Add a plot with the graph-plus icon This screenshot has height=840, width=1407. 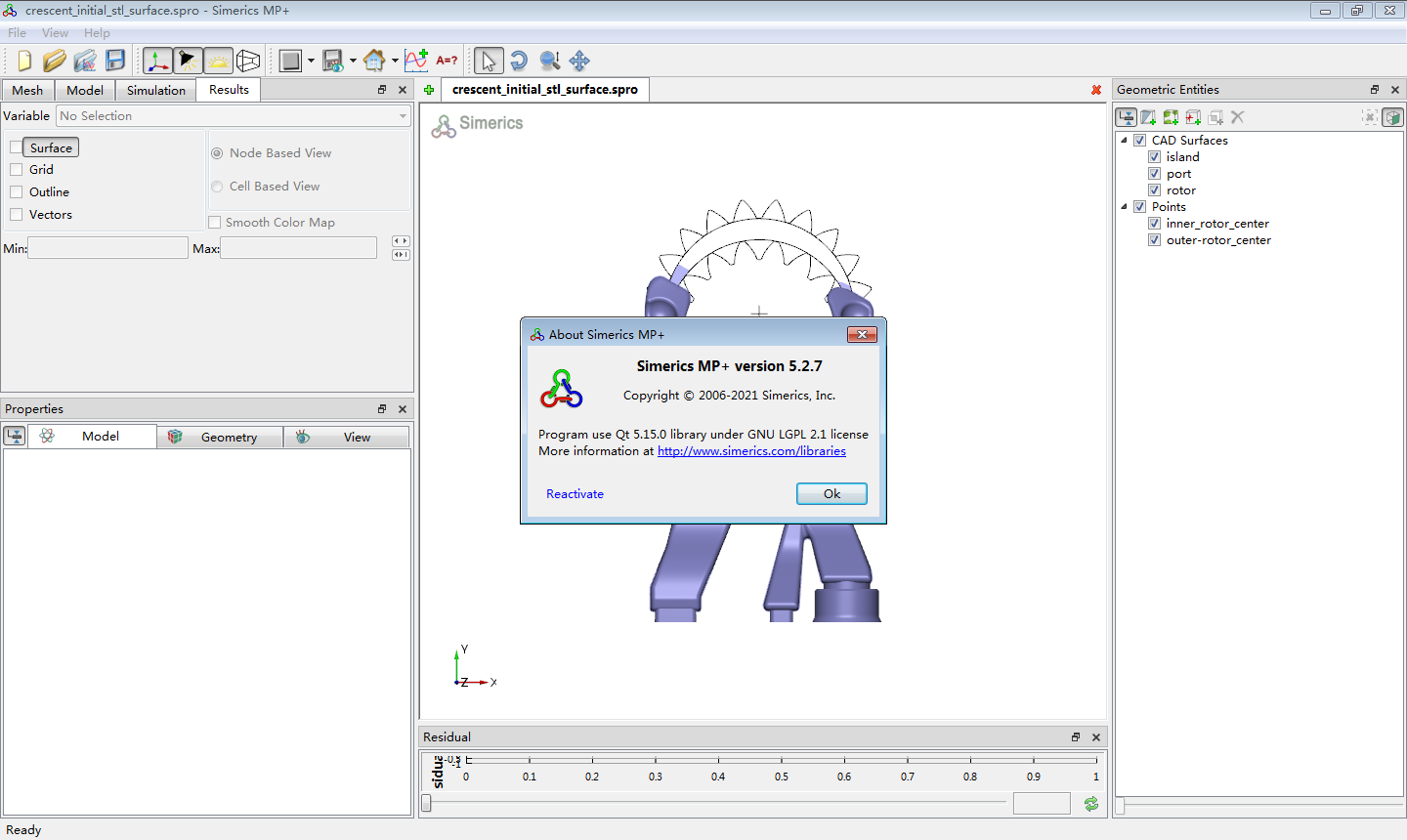[416, 61]
